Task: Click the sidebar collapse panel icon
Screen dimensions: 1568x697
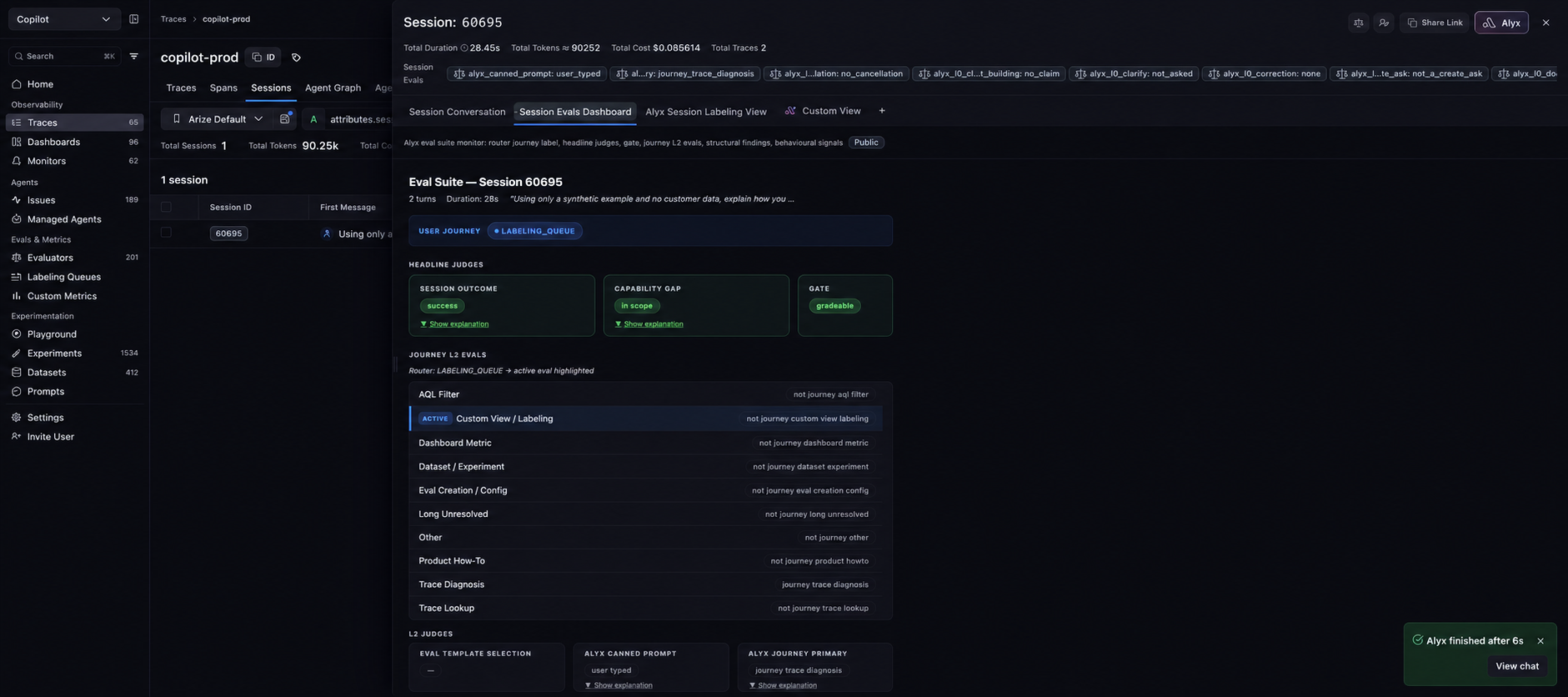Action: (x=134, y=19)
